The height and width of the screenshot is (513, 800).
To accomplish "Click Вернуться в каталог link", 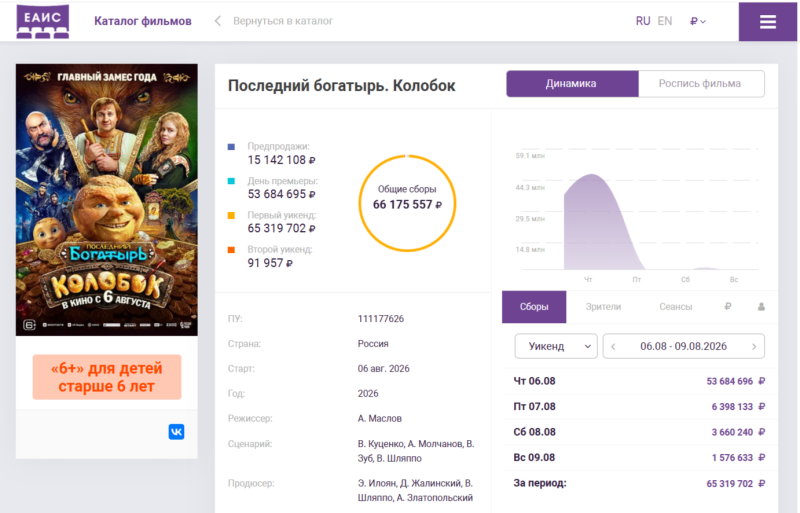I will click(283, 21).
